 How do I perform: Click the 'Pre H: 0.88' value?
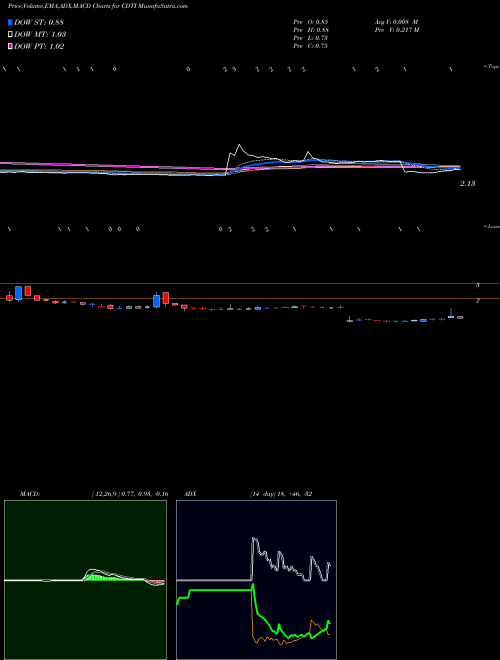coord(311,30)
